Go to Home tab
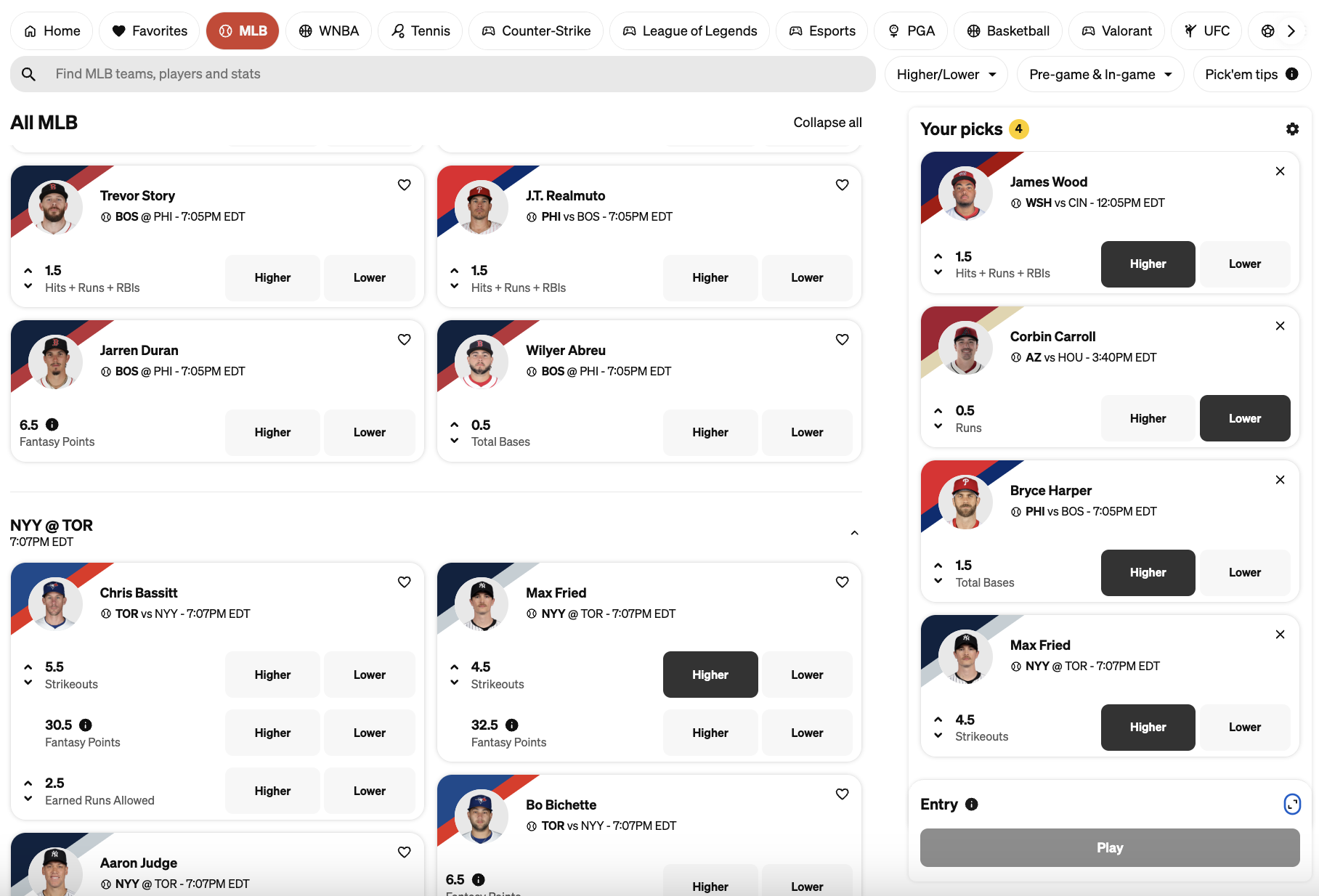Screen dimensions: 1319x896 coord(52,31)
